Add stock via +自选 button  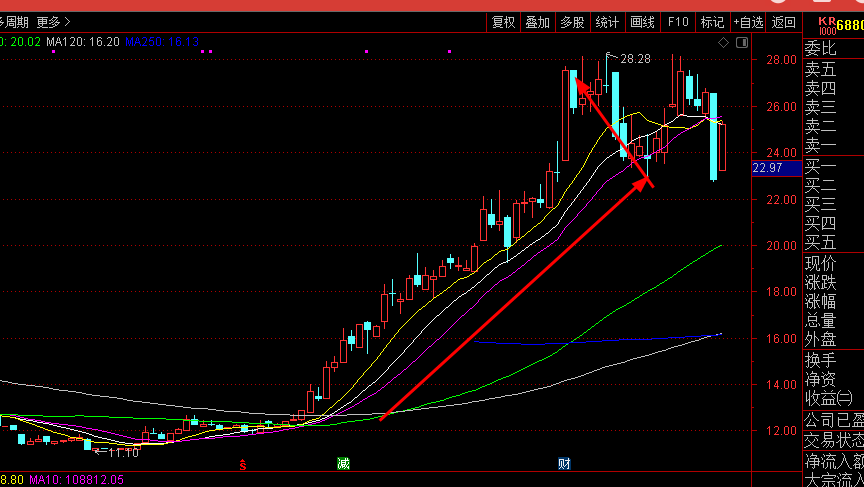748,22
